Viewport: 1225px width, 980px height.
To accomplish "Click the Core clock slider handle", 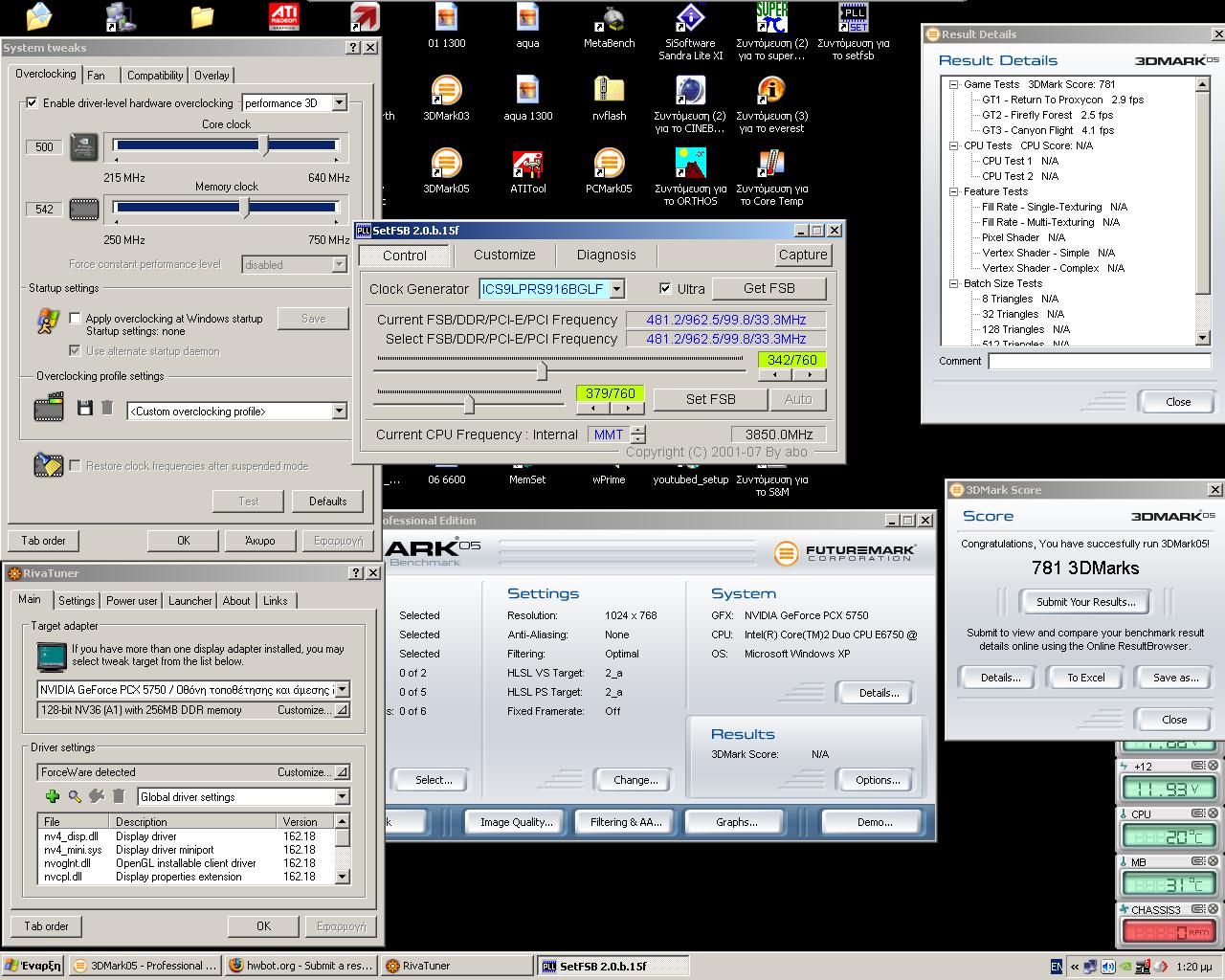I will coord(265,145).
